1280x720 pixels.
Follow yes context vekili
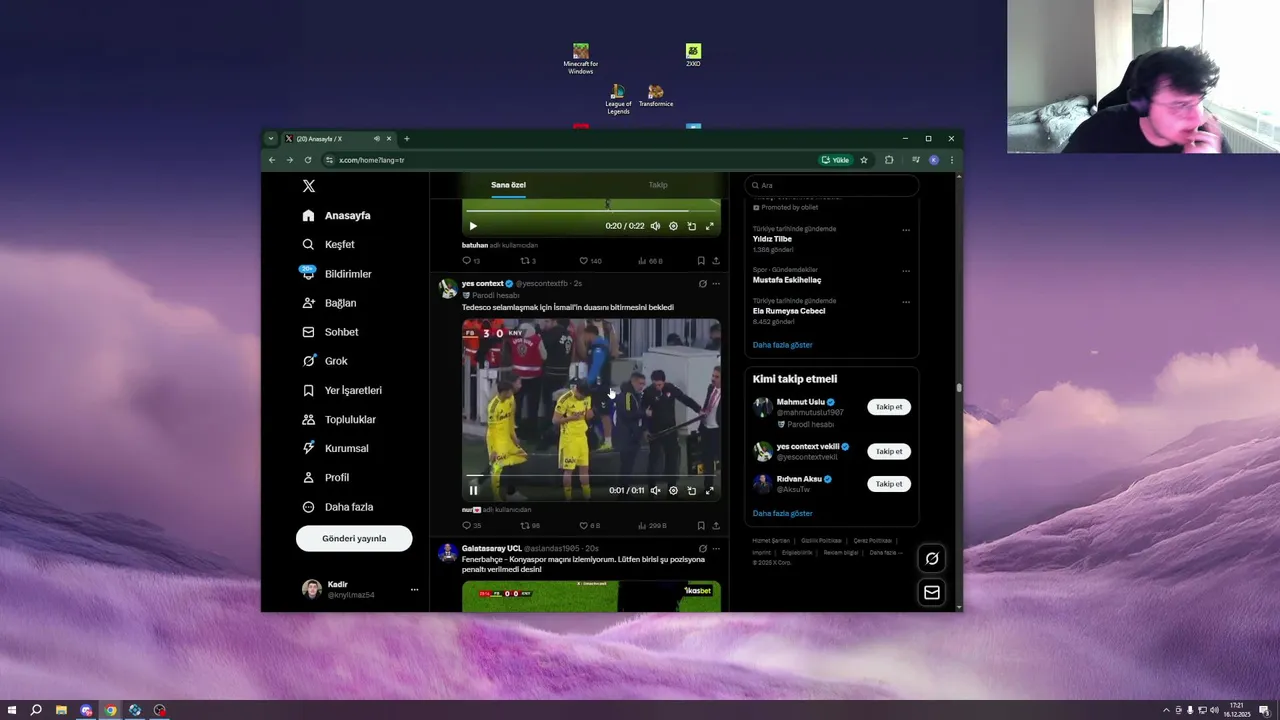(x=889, y=451)
